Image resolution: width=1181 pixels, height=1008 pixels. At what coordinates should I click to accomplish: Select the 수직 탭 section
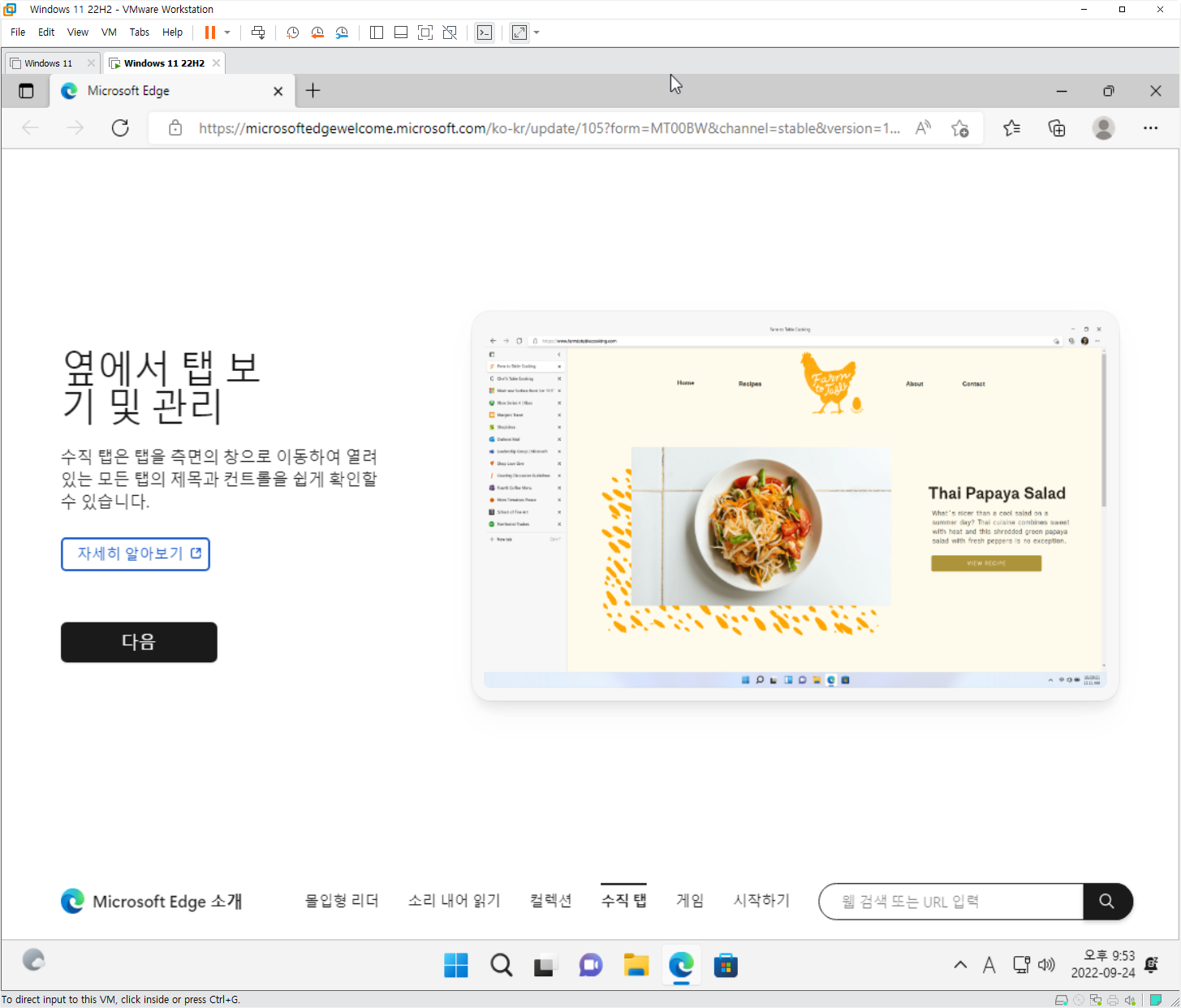click(x=624, y=901)
